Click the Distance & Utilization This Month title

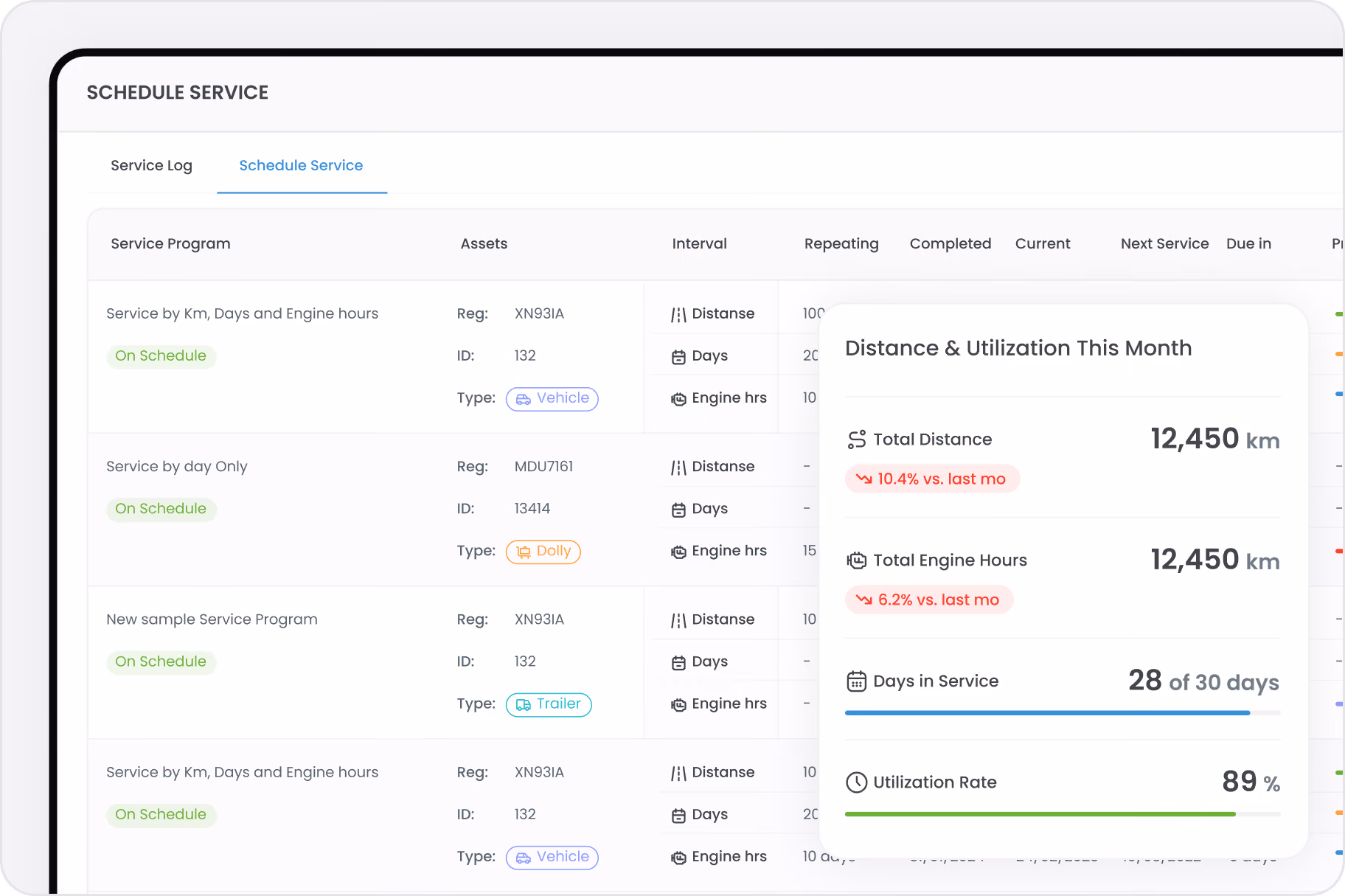(x=1018, y=348)
